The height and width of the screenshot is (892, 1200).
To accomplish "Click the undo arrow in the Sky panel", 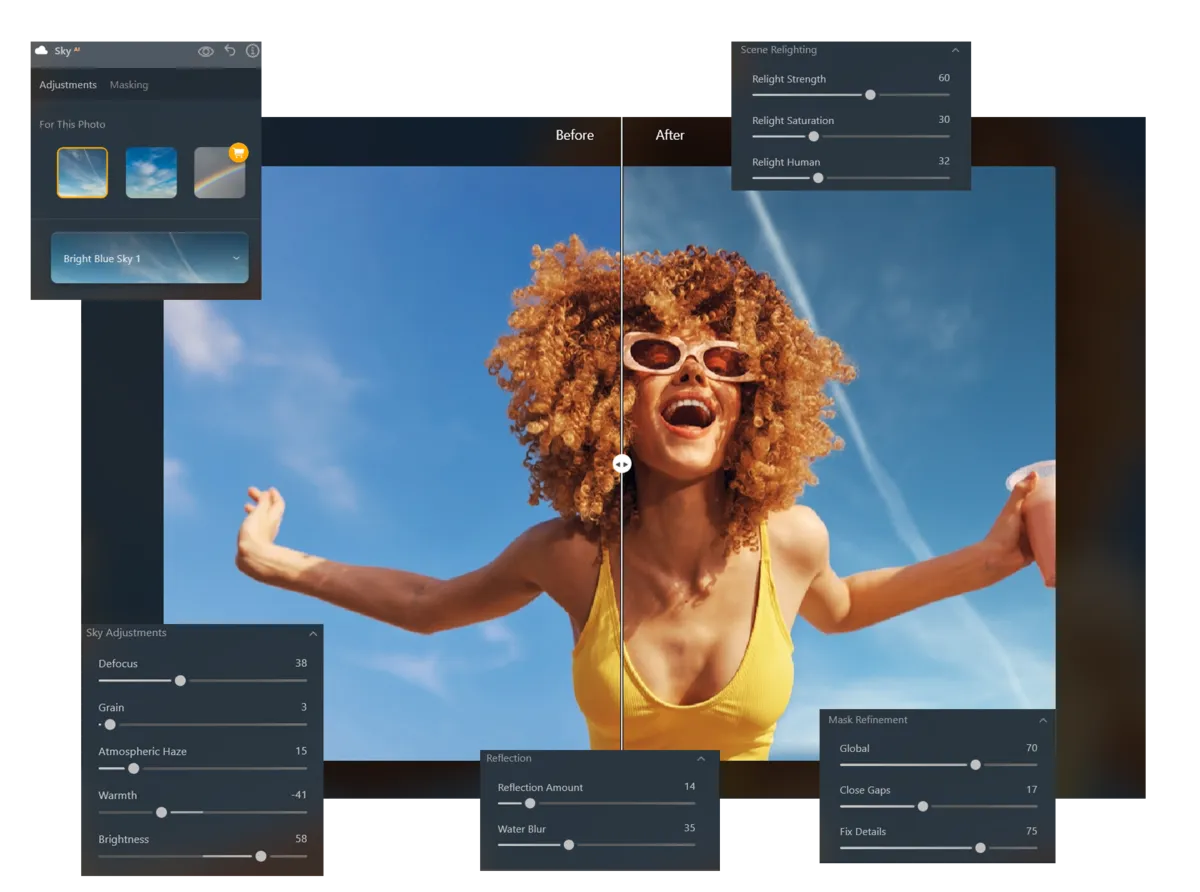I will tap(230, 50).
